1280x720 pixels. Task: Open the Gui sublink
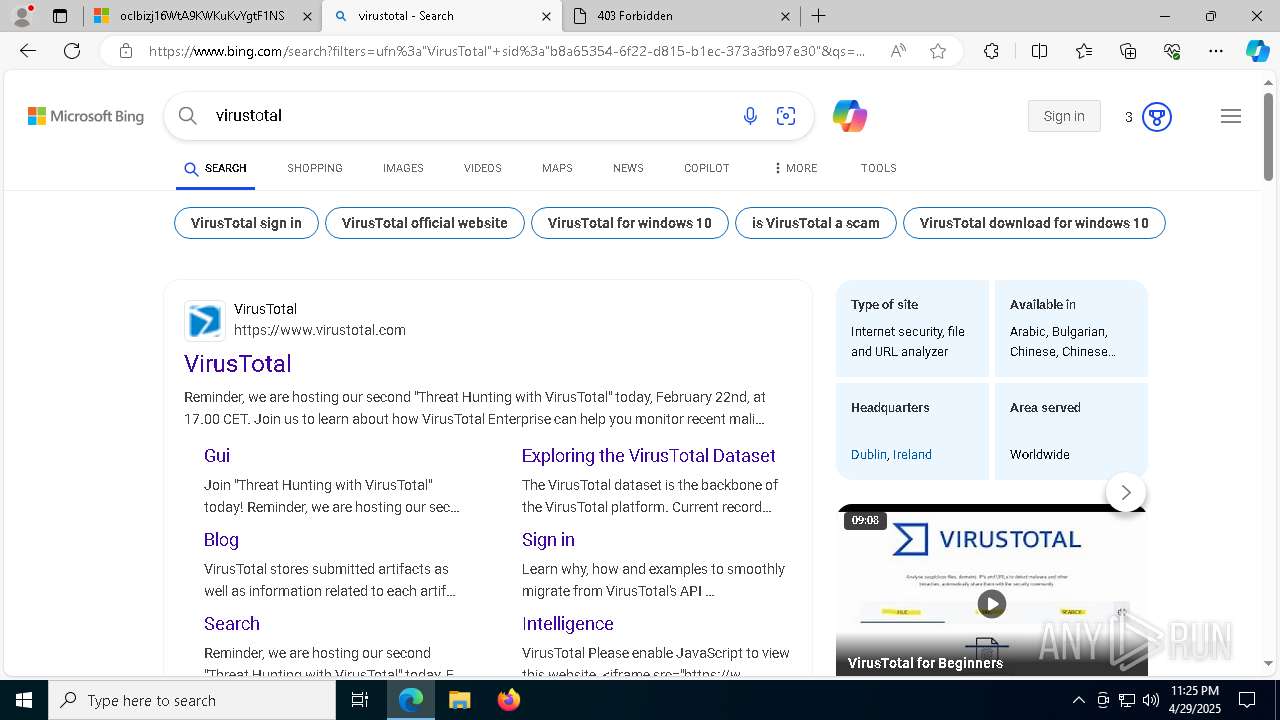(x=217, y=455)
